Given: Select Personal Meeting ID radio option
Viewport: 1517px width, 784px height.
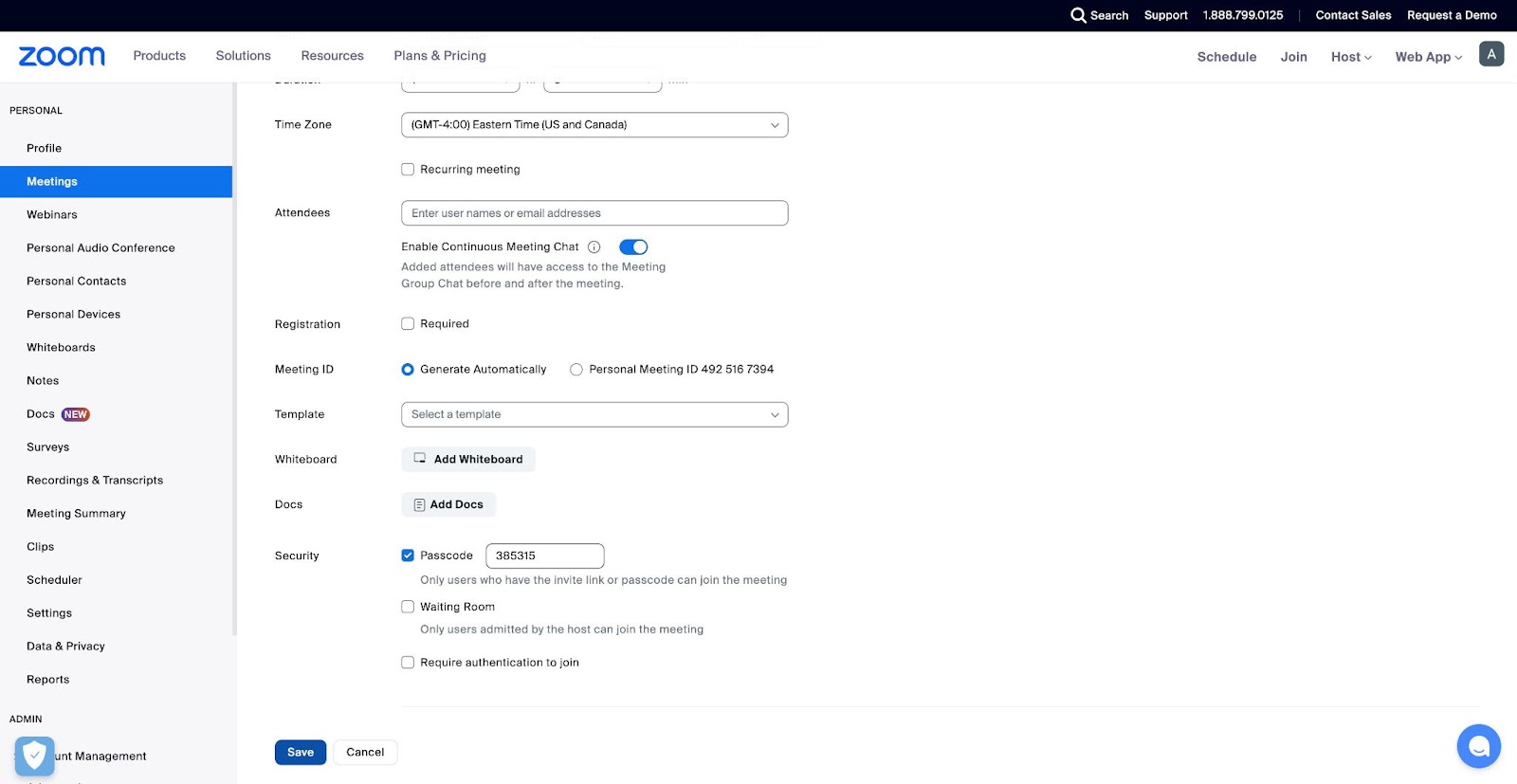Looking at the screenshot, I should 576,370.
